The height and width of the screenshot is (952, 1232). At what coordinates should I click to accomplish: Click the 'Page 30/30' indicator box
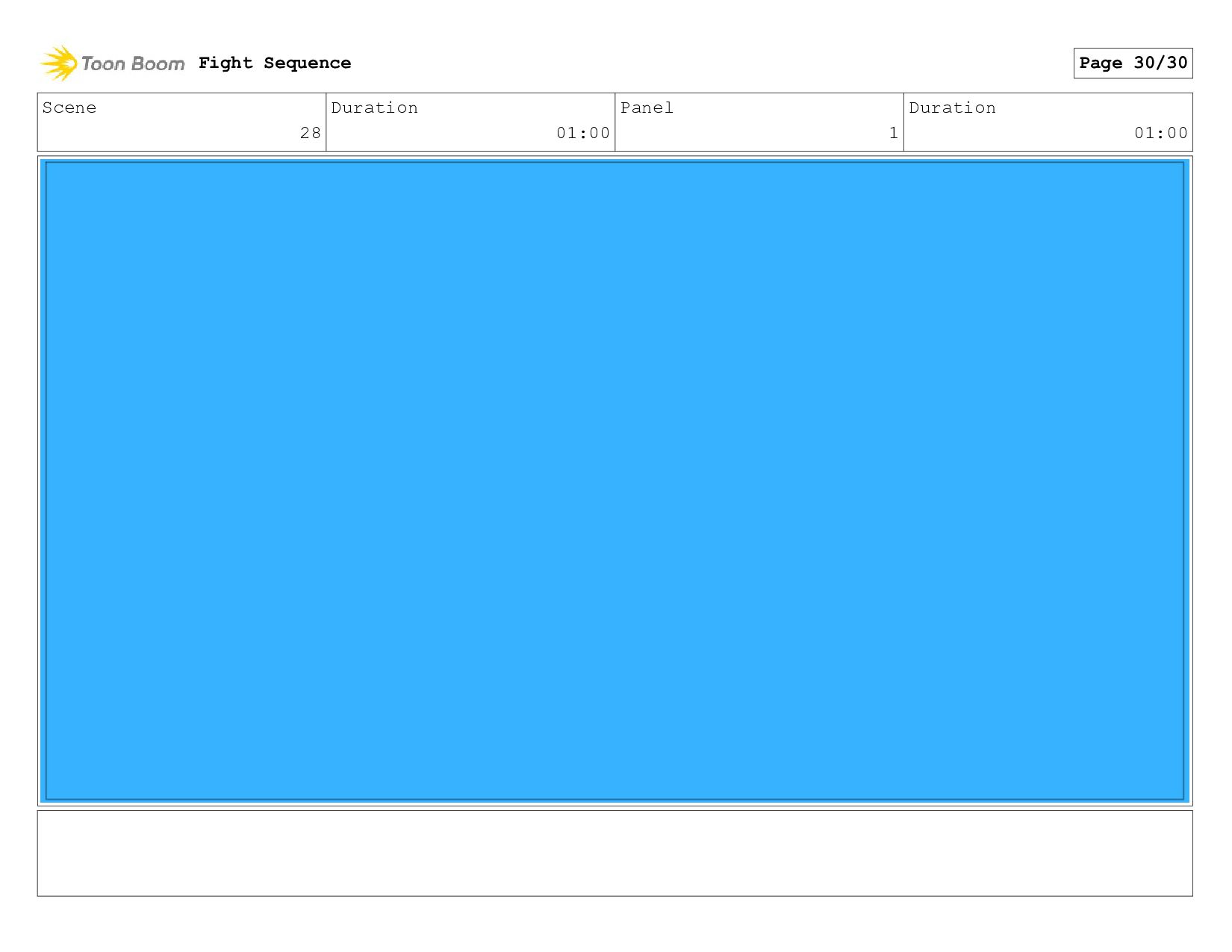pyautogui.click(x=1133, y=63)
